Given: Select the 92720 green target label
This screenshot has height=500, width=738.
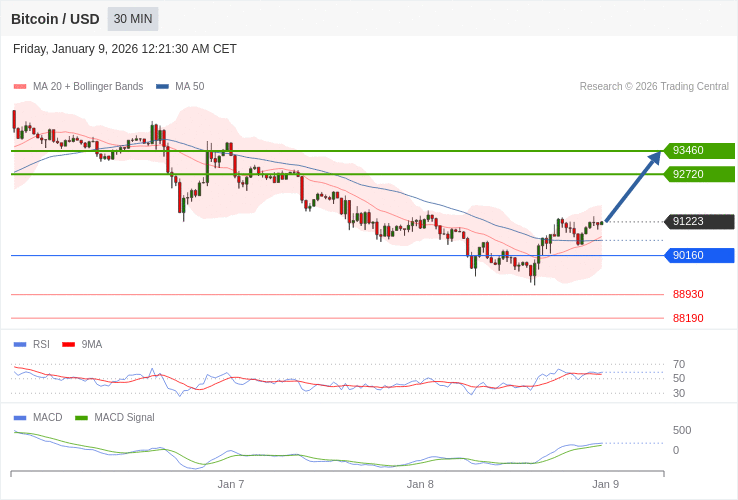Looking at the screenshot, I should (699, 174).
